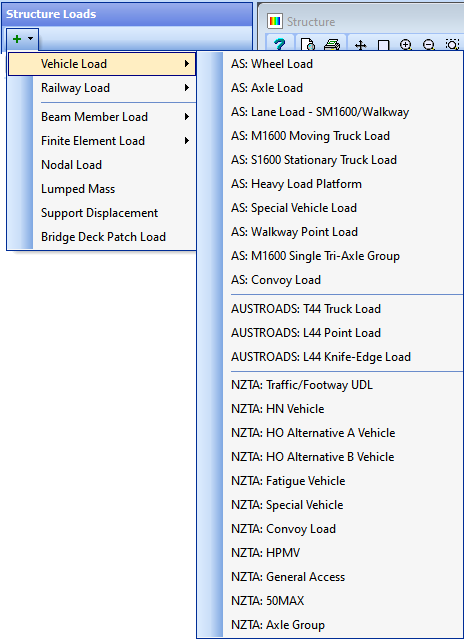Click the Finite Element Load arrow
The image size is (464, 639).
pyautogui.click(x=187, y=141)
